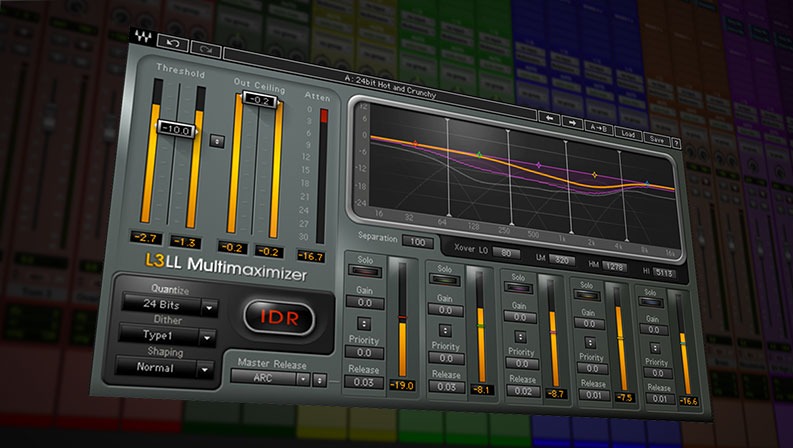Click third band Release field 0.02
Image resolution: width=793 pixels, height=448 pixels.
(x=523, y=391)
